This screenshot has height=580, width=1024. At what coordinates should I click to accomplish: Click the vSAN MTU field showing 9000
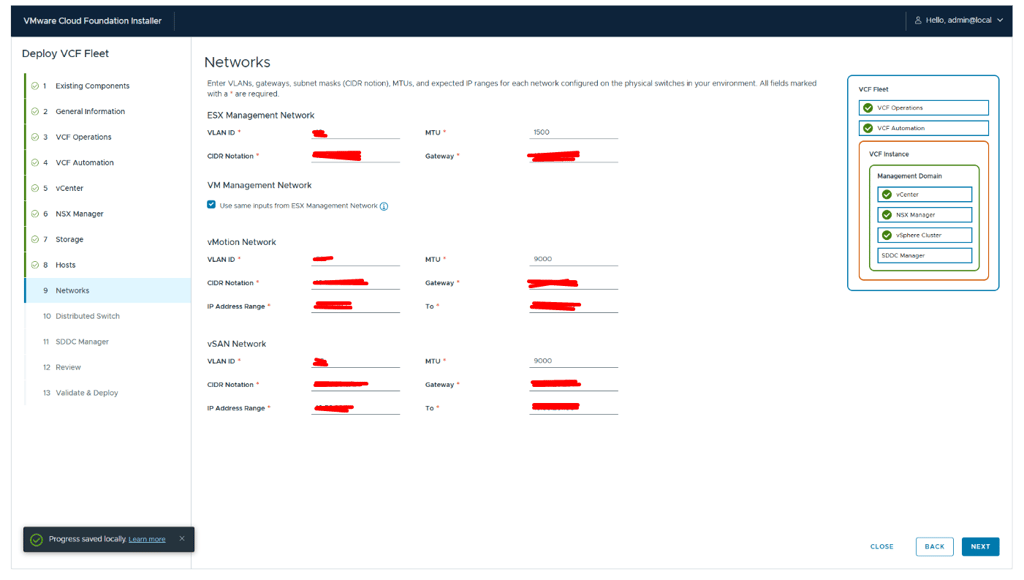coord(573,361)
